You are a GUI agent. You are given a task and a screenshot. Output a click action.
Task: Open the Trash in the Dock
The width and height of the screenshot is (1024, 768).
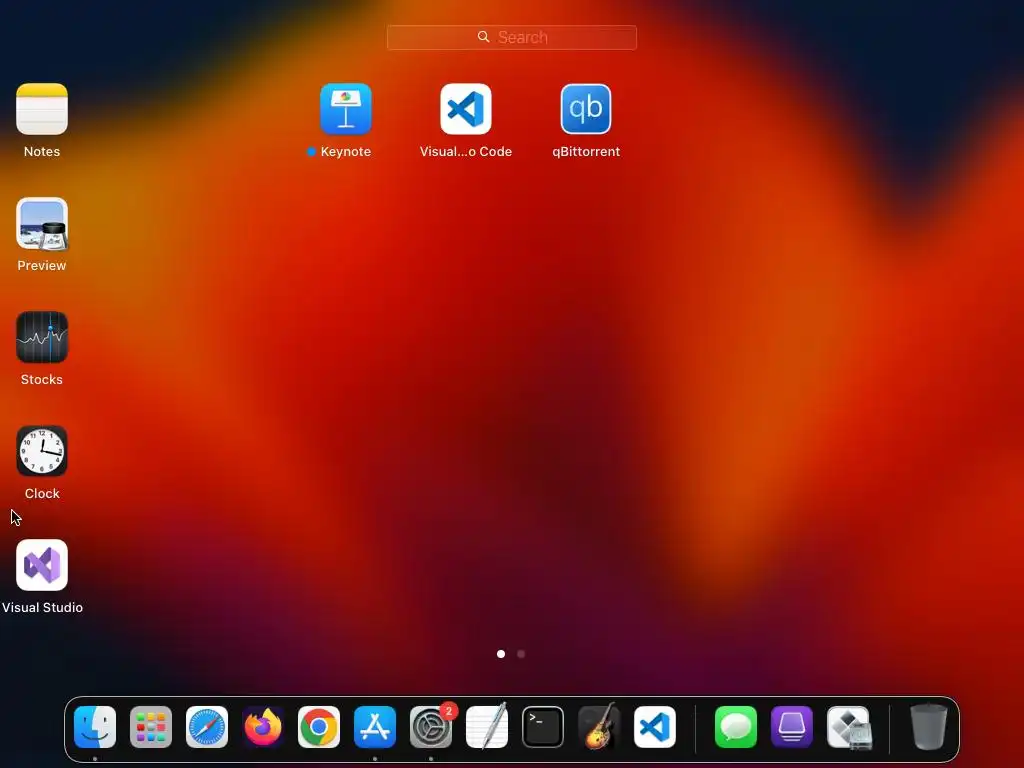point(928,727)
